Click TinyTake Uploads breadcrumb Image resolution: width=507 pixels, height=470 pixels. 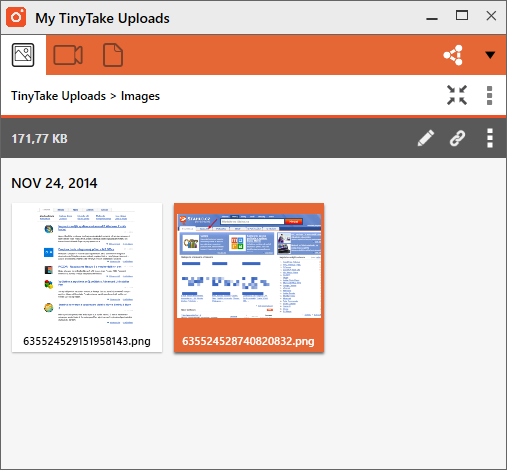click(x=59, y=96)
